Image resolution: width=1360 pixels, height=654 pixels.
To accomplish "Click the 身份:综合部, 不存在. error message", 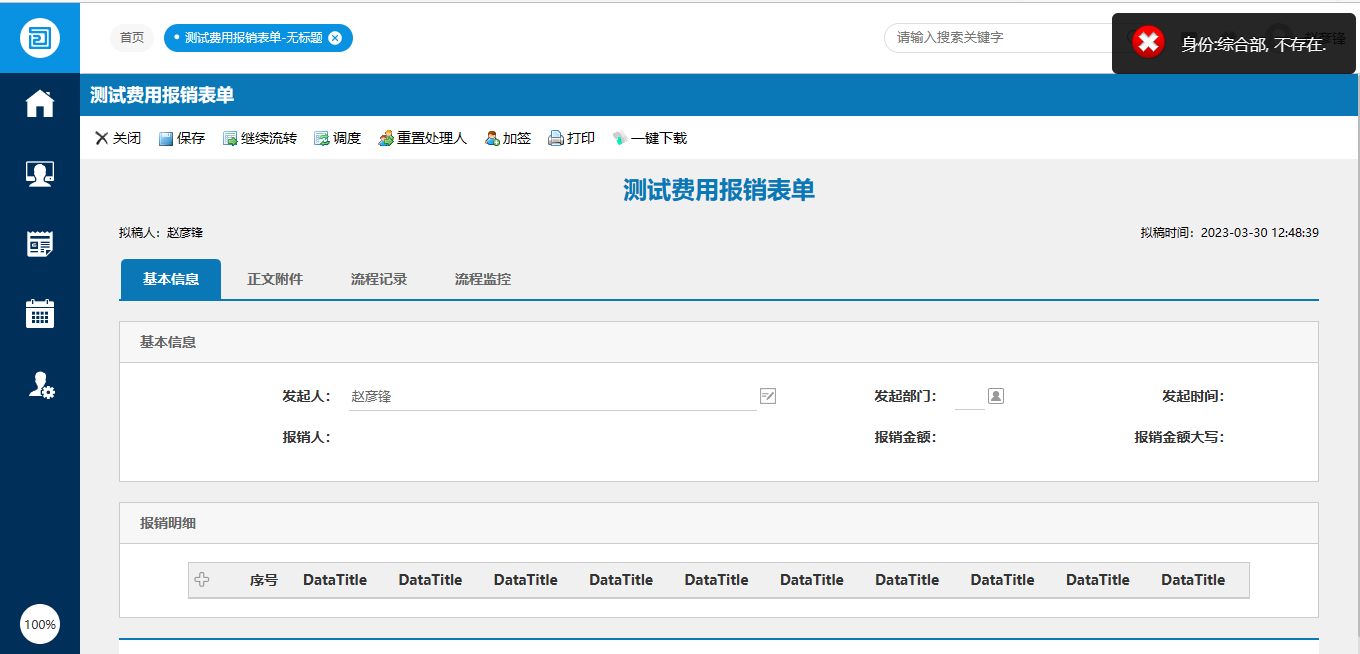I will pyautogui.click(x=1254, y=43).
